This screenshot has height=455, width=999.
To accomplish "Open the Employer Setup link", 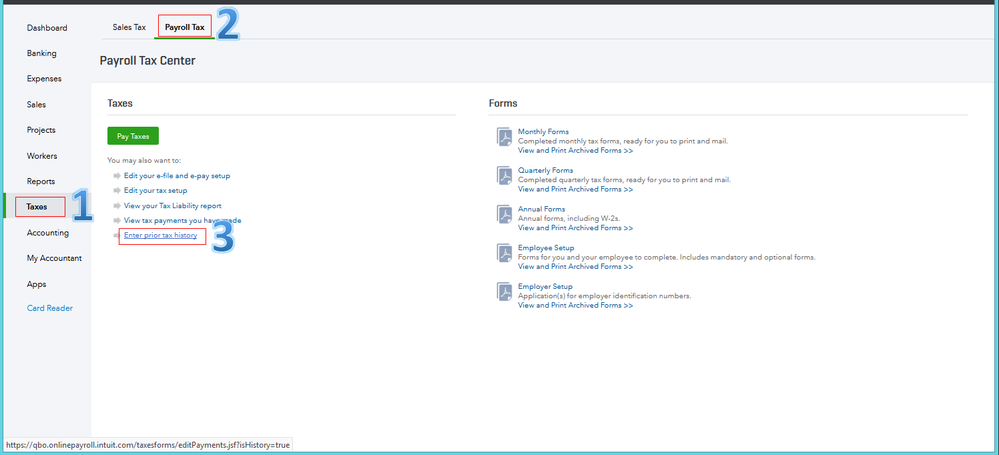I will (x=545, y=287).
